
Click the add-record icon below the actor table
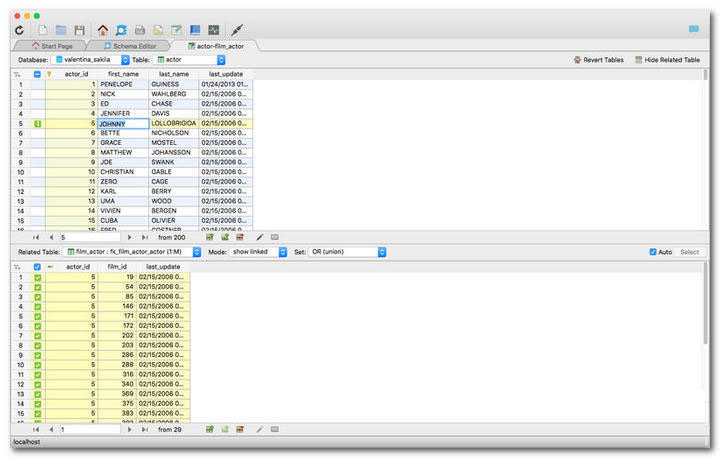(x=210, y=237)
